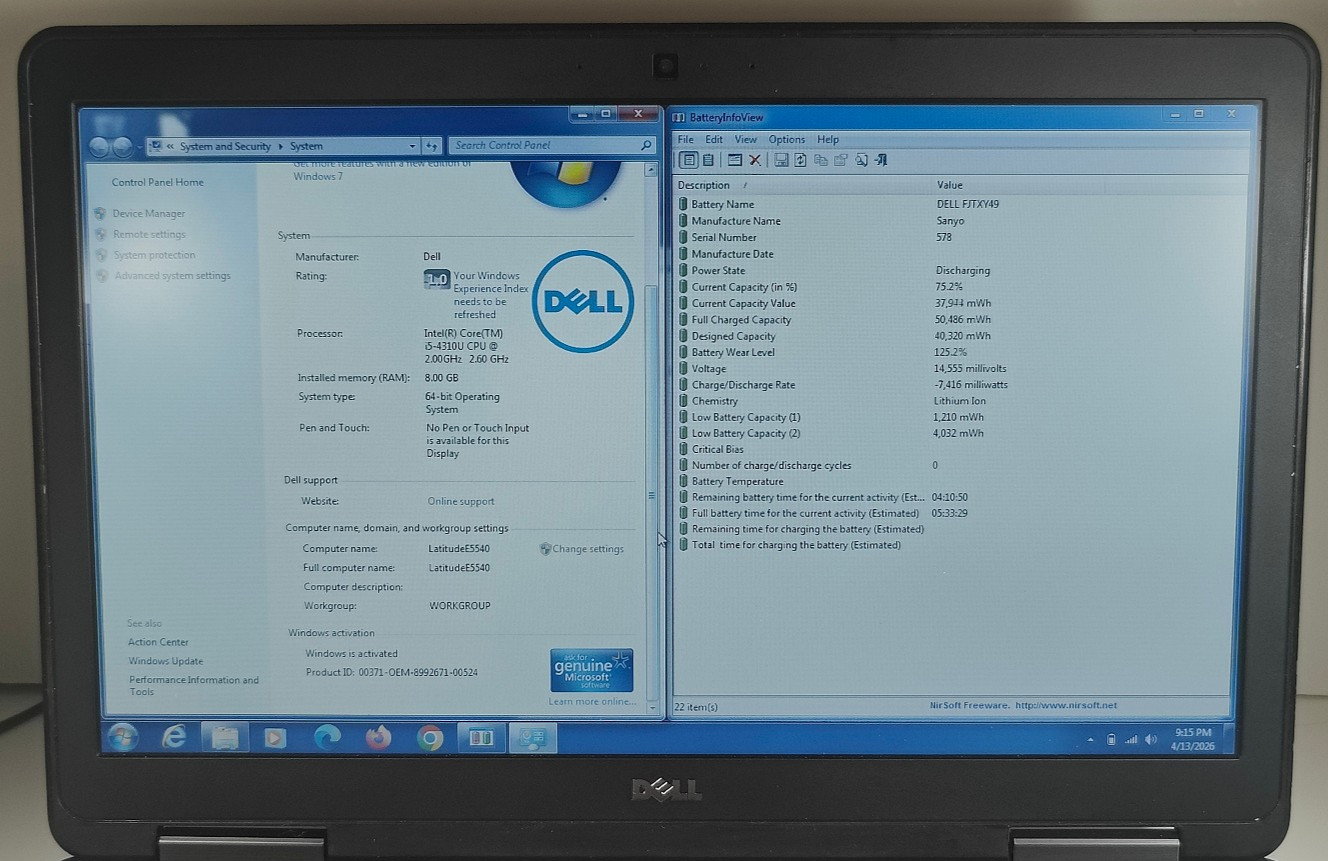Viewport: 1328px width, 861px height.
Task: Open Windows Explorer folder taskbar icon
Action: click(225, 738)
